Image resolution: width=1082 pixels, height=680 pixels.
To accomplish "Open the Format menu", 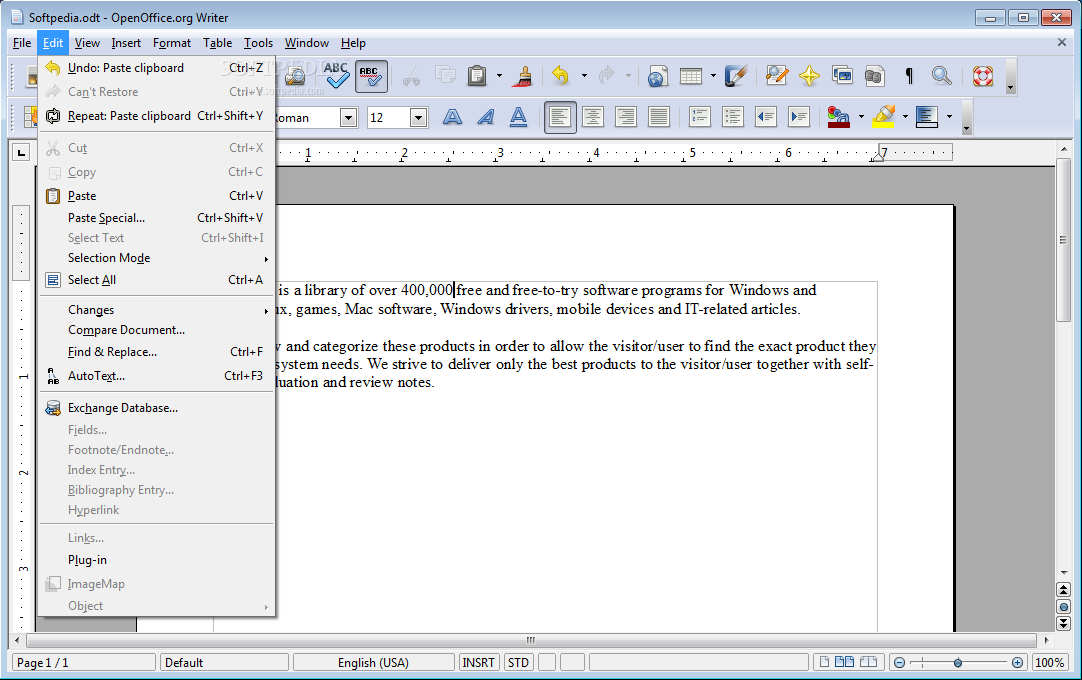I will tap(172, 43).
